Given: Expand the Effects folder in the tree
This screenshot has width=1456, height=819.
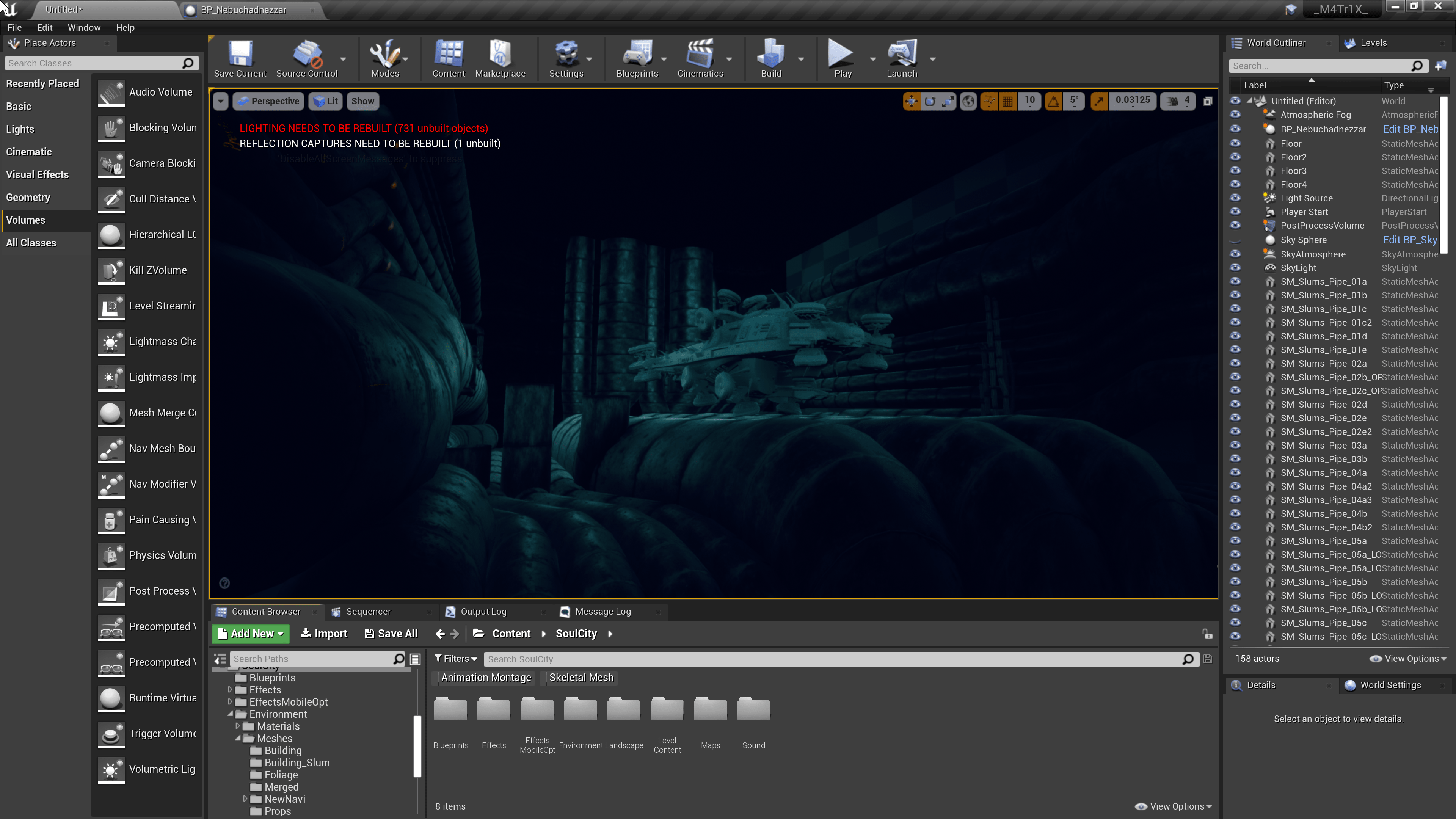Looking at the screenshot, I should [x=230, y=690].
